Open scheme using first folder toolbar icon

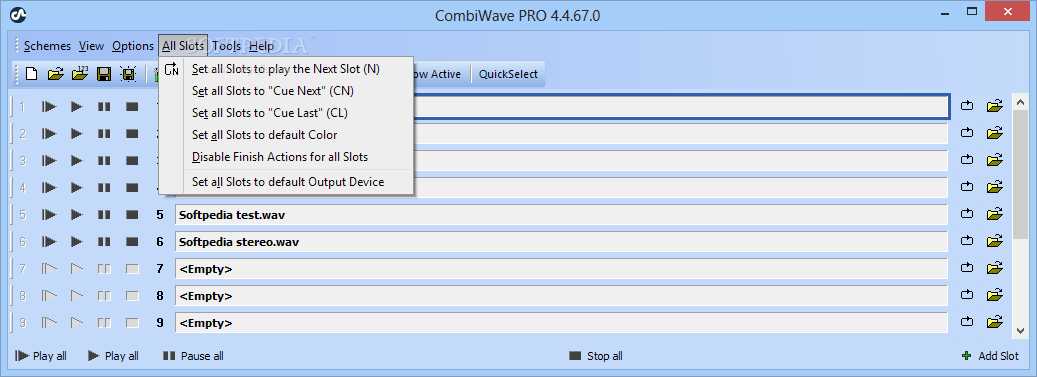click(56, 74)
